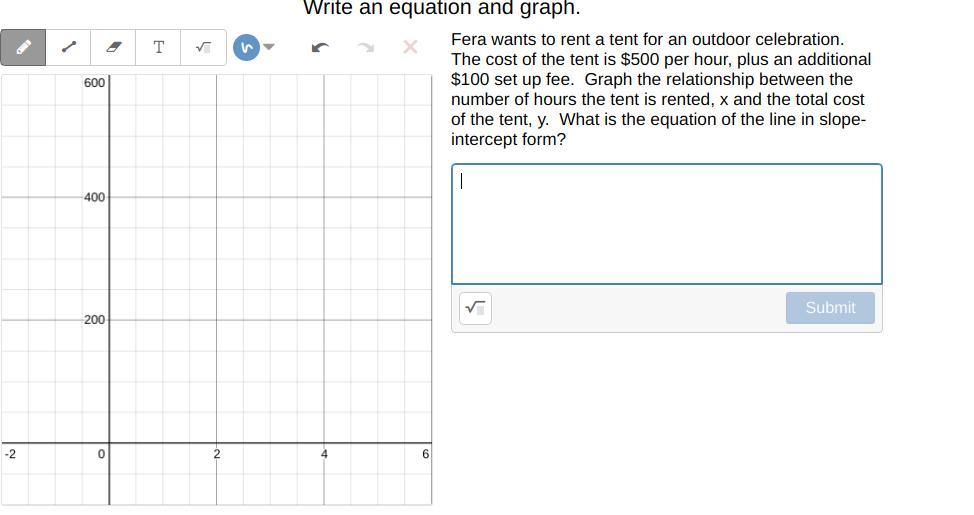Select the text tool

pos(158,47)
